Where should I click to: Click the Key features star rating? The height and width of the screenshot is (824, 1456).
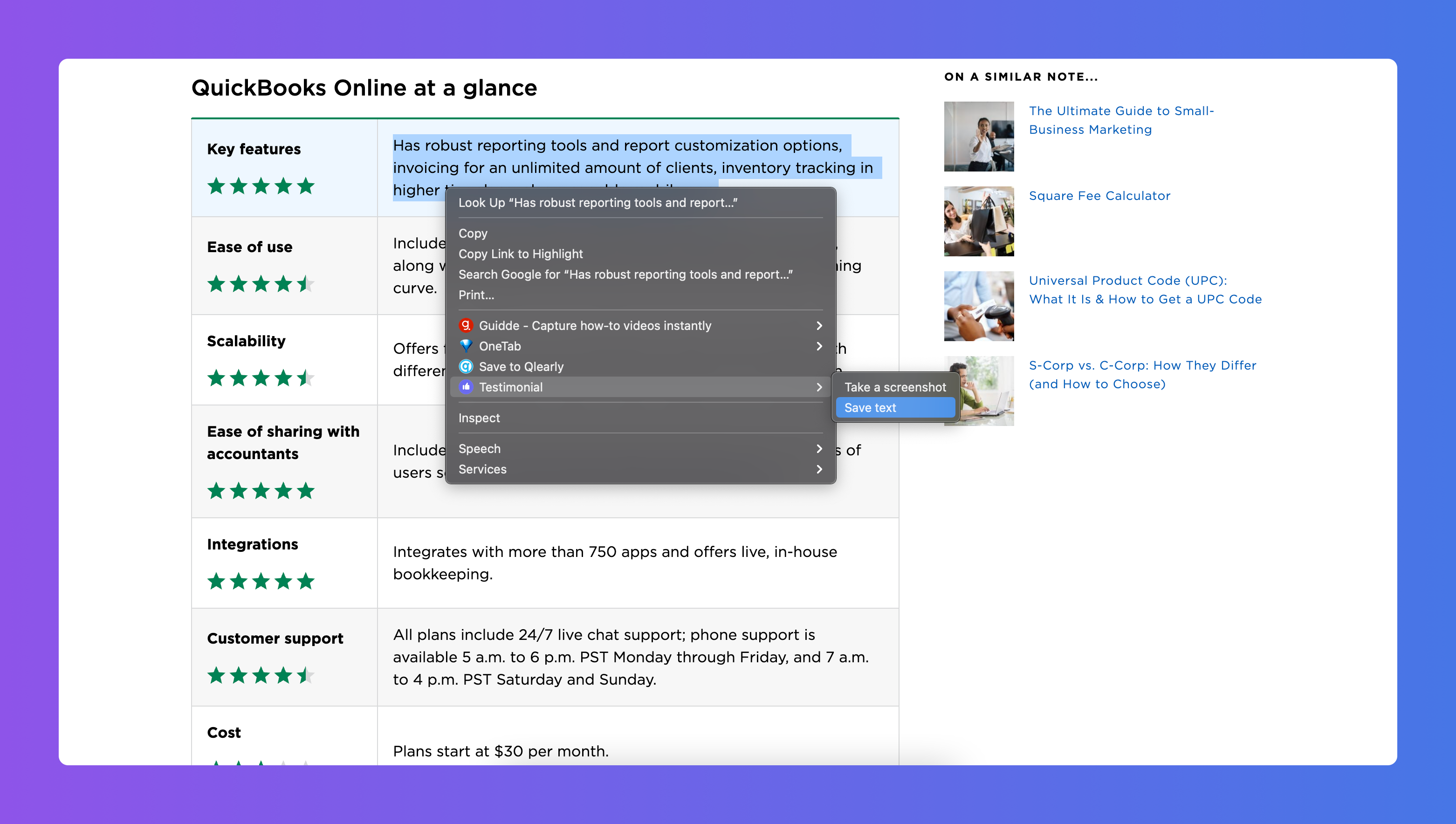coord(261,185)
